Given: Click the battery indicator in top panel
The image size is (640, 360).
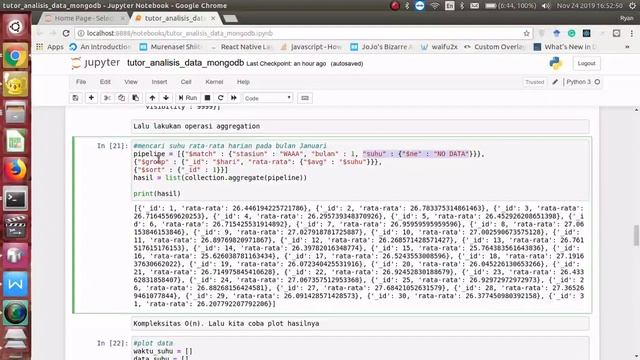Looking at the screenshot, I should click(x=511, y=6).
